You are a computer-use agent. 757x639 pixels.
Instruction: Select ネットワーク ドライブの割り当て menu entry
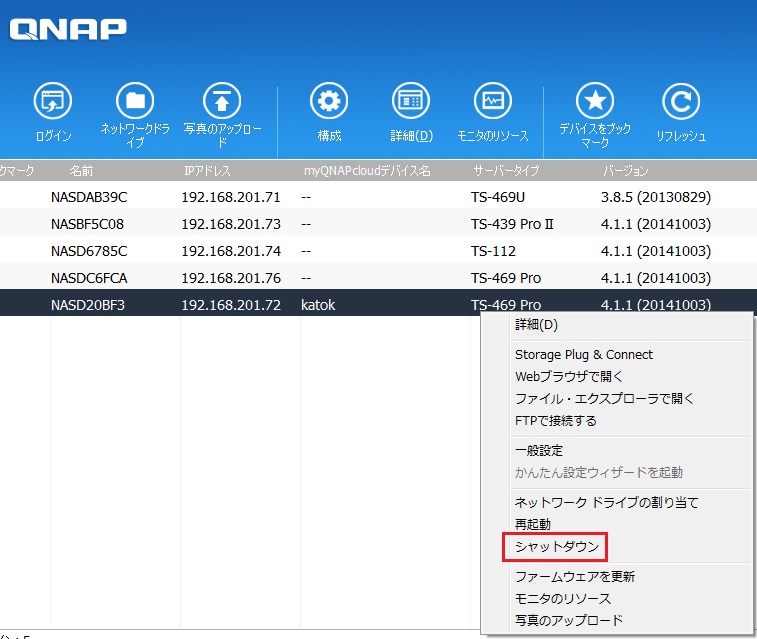coord(606,502)
